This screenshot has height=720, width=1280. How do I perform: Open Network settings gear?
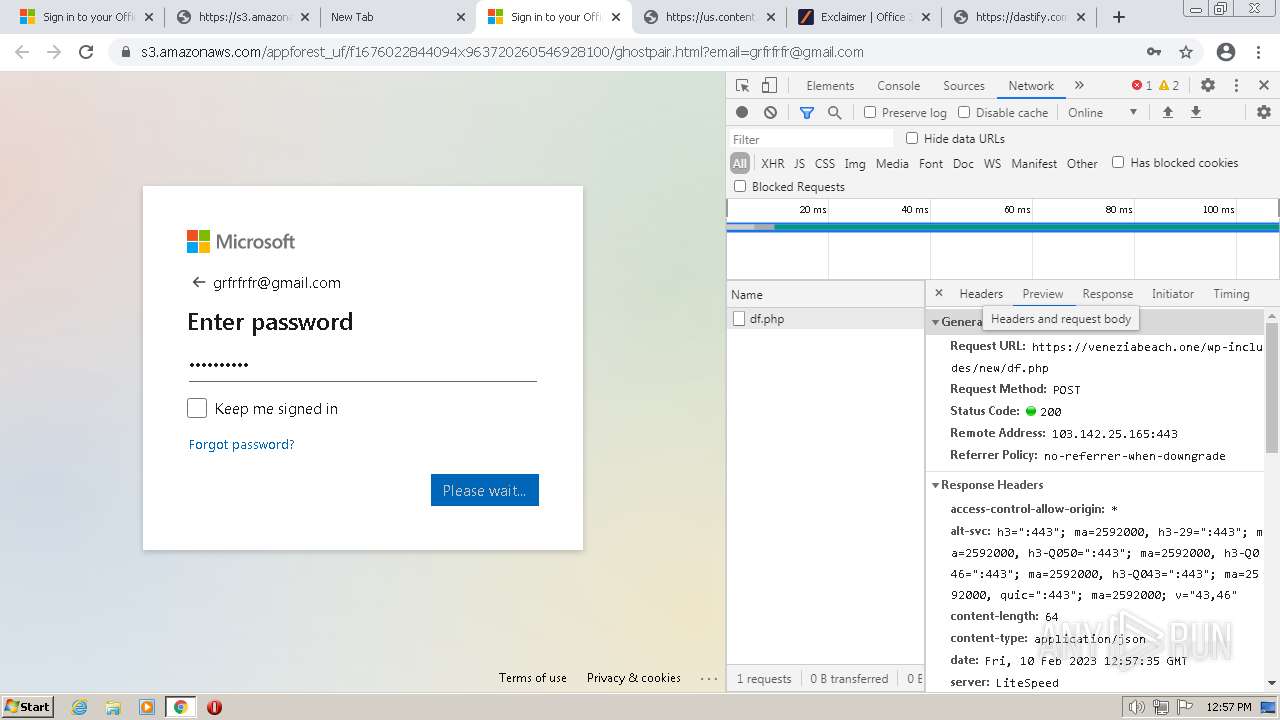point(1264,113)
